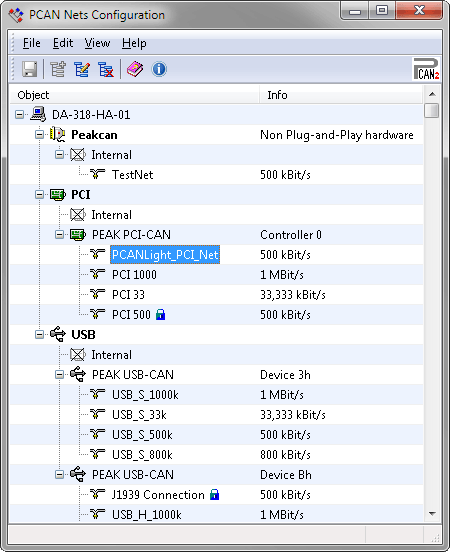Open the File menu

pos(32,43)
